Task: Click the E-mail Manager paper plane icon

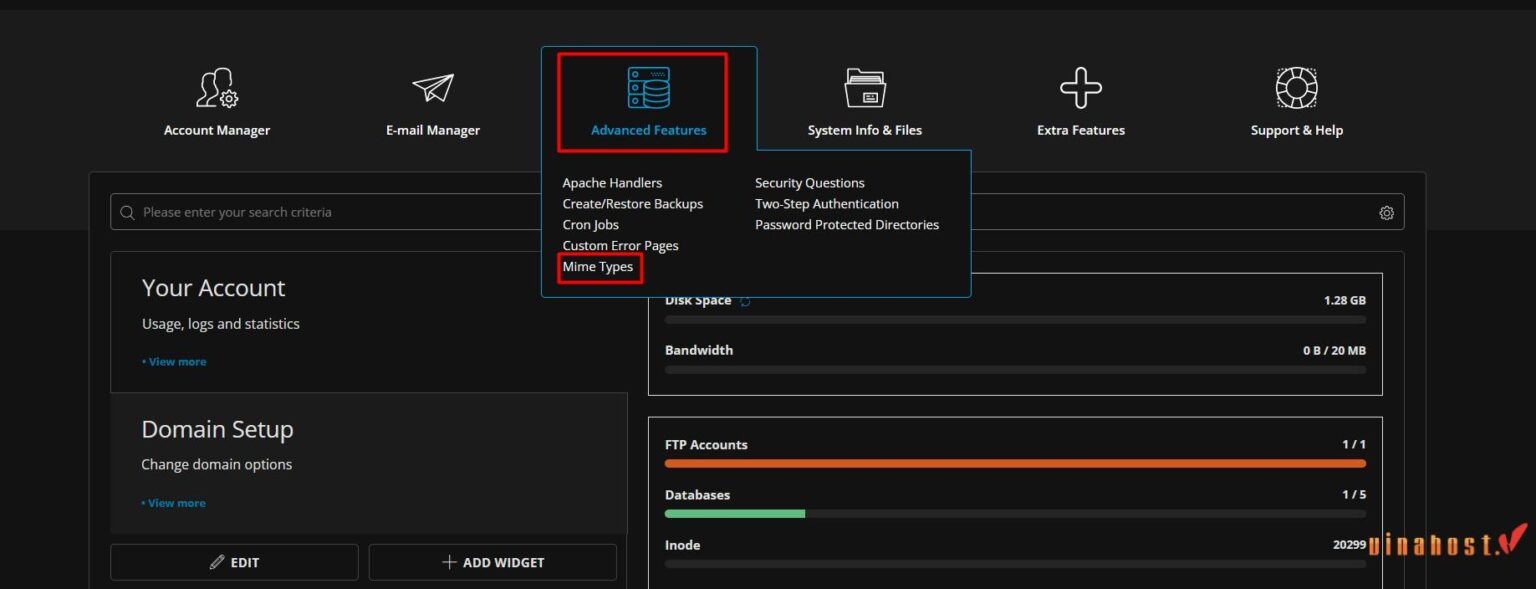Action: click(433, 88)
